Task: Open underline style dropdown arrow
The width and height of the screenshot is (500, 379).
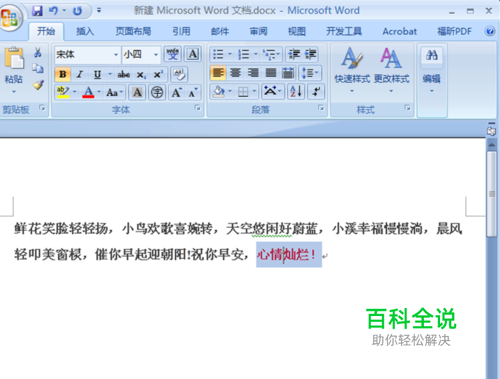Action: (110, 74)
